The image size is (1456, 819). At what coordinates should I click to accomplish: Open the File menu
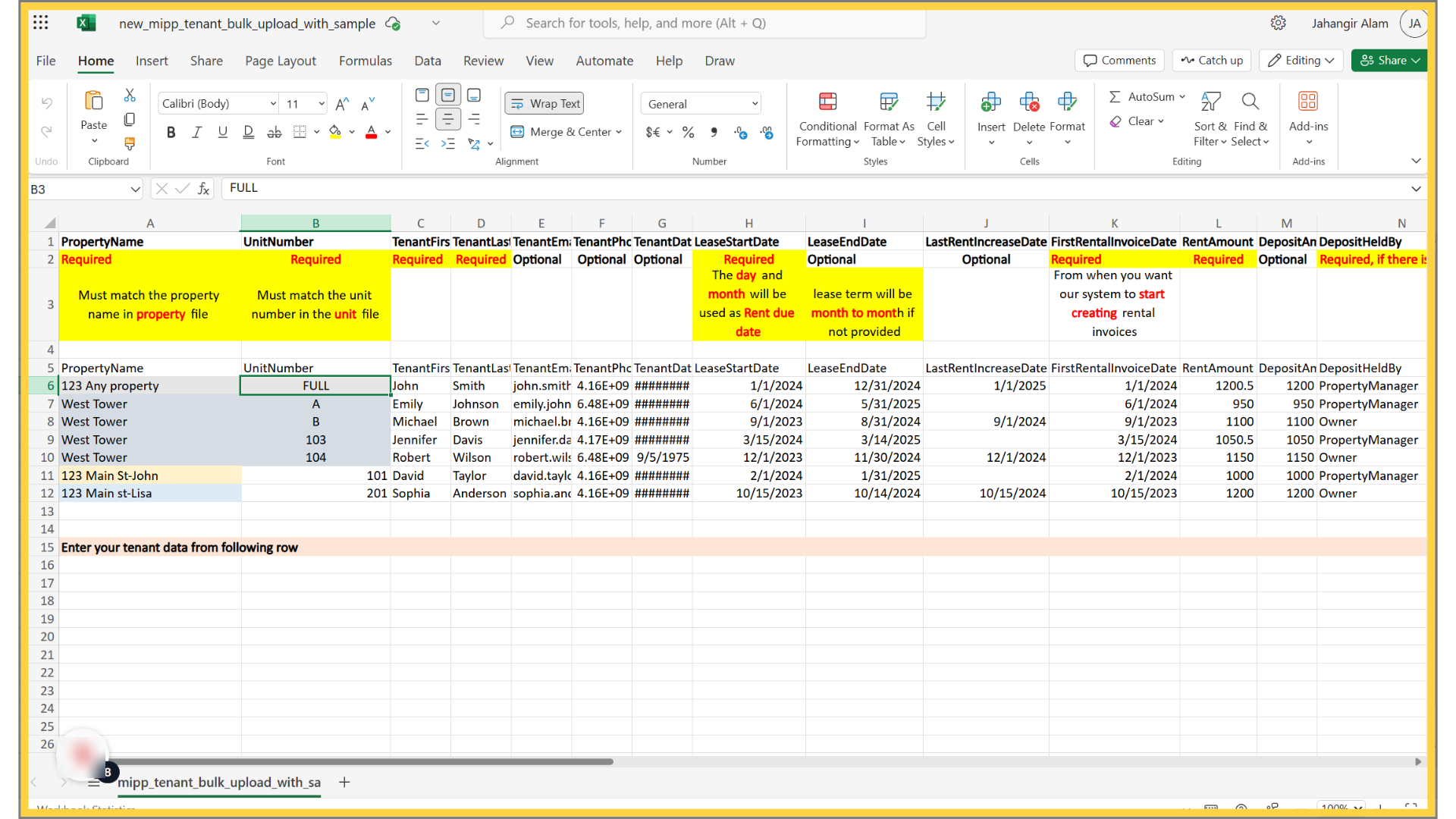click(45, 61)
